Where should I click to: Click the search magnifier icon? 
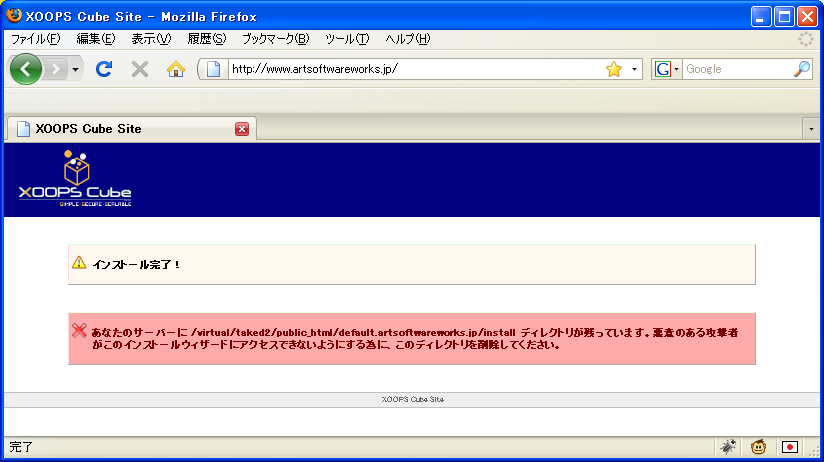[x=802, y=69]
